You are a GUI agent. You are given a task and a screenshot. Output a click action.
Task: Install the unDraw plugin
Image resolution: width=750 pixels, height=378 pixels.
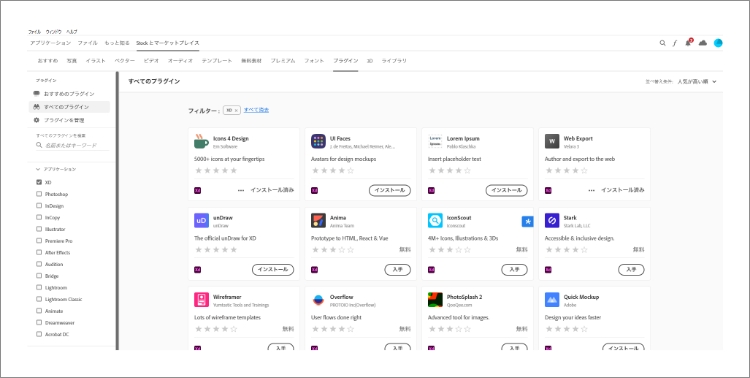[273, 269]
